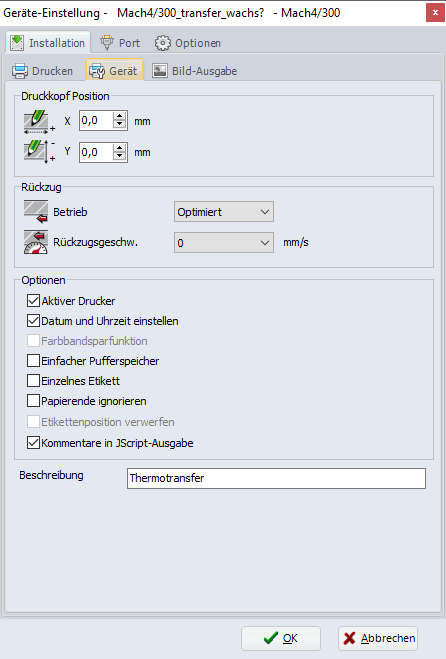Cancel with the Abbrechen button
This screenshot has height=659, width=446.
click(x=378, y=638)
